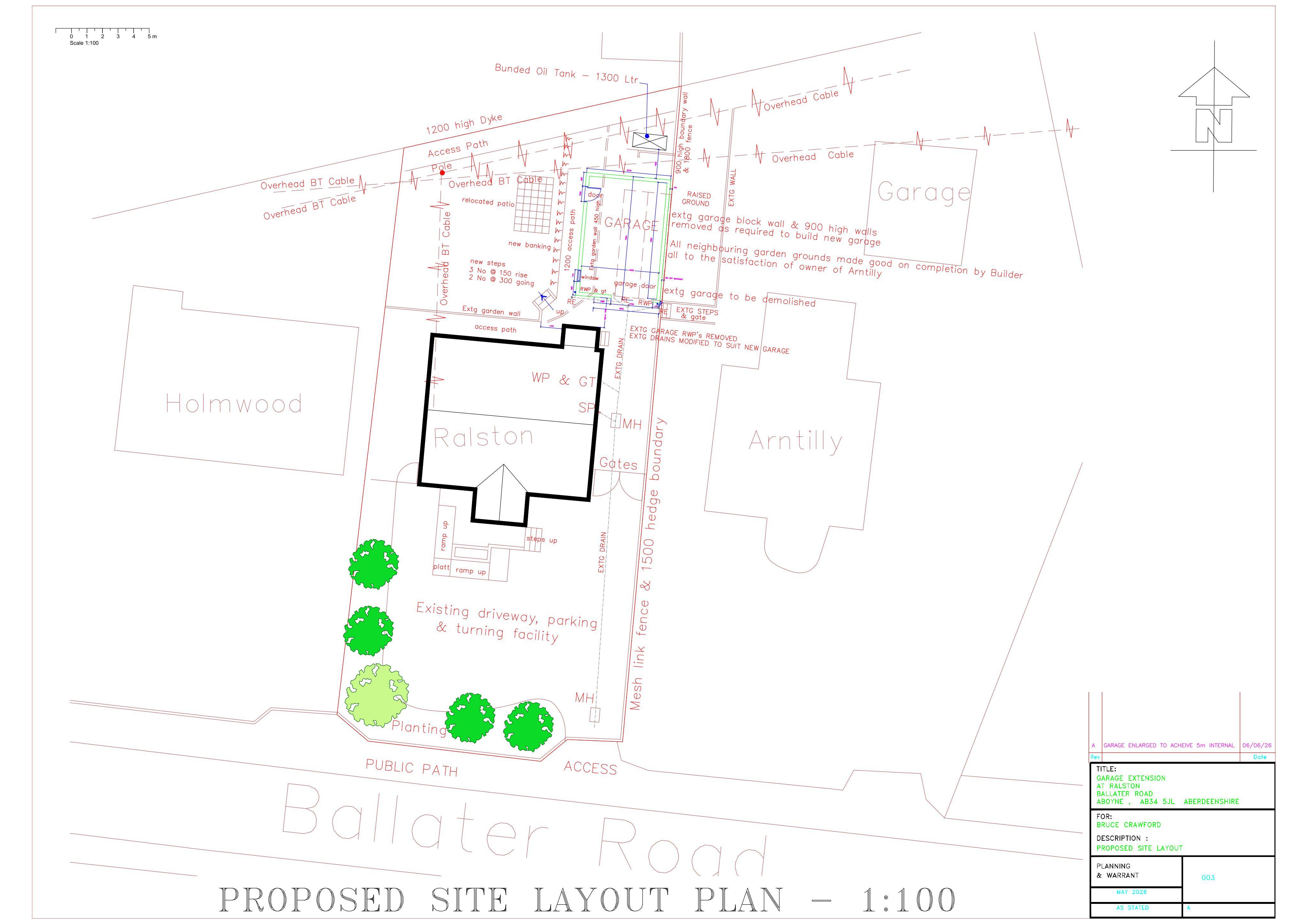Click the northeast 'Garage' building label
The image size is (1308, 924).
924,193
